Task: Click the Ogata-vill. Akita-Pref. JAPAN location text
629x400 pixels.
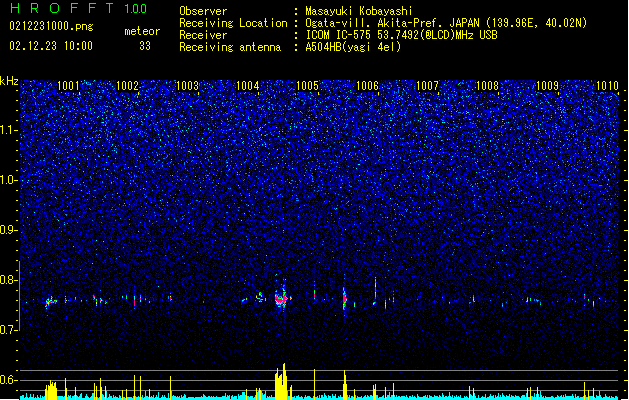Action: pos(446,23)
